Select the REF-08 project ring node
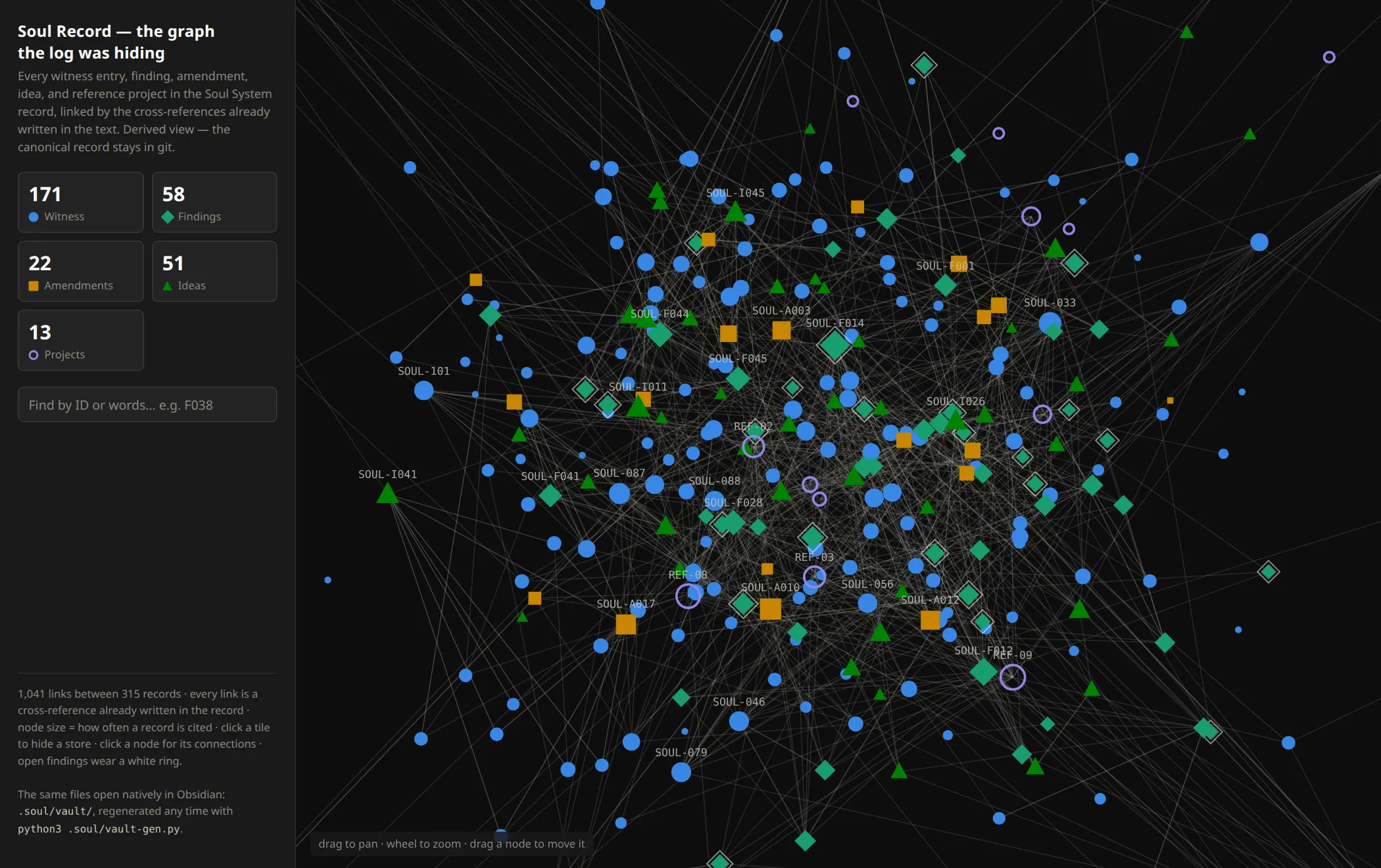Image resolution: width=1381 pixels, height=868 pixels. click(688, 596)
